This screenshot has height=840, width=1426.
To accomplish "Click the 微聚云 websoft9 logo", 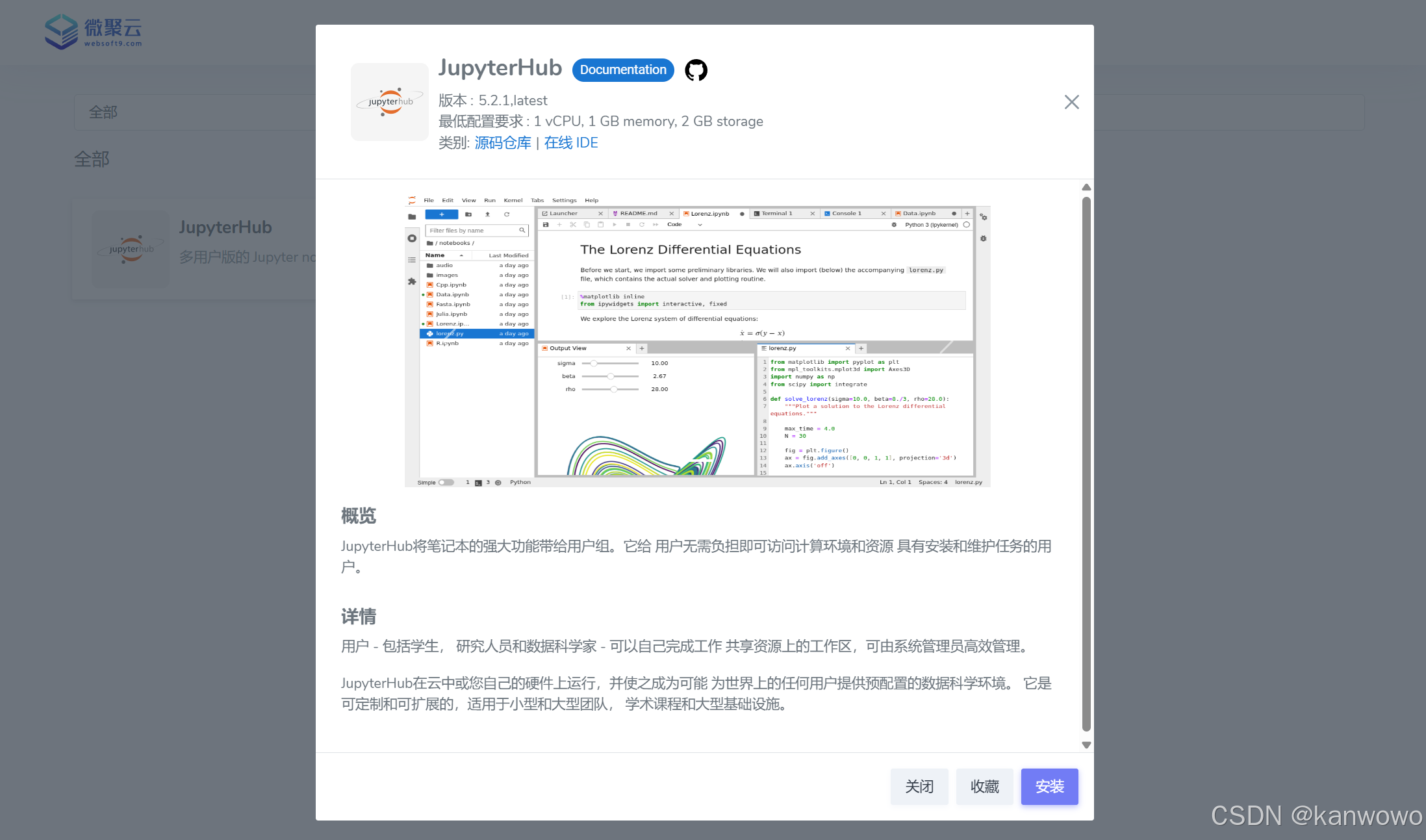I will 94,31.
